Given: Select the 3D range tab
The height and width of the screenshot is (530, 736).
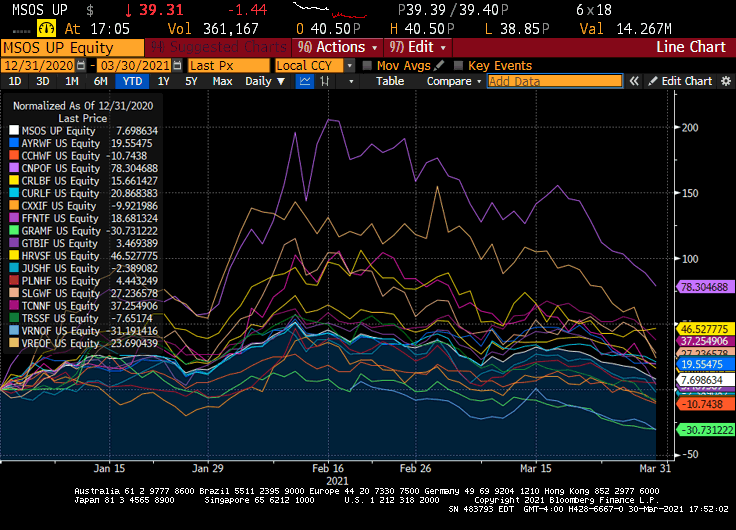Looking at the screenshot, I should 43,81.
